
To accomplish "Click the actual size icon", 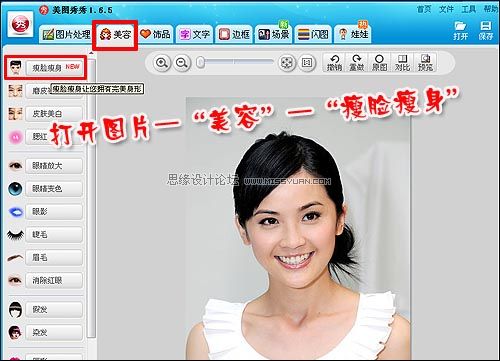I will 307,63.
